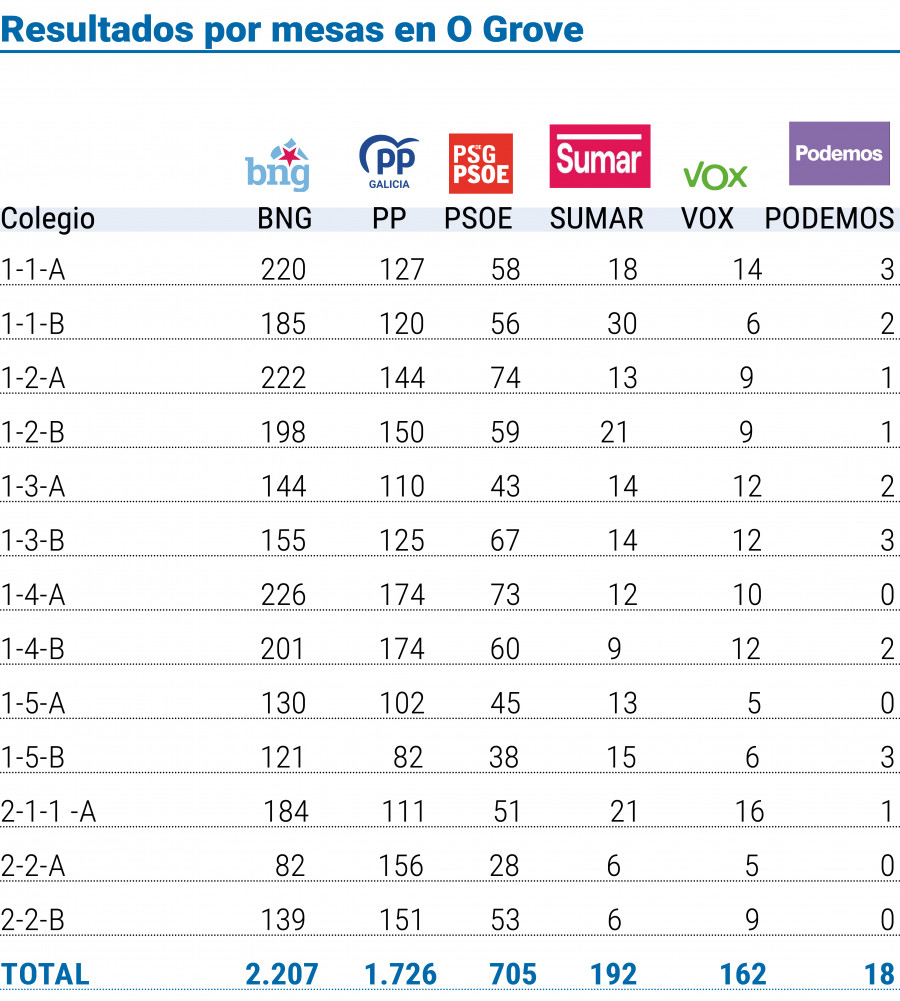The width and height of the screenshot is (900, 1001).
Task: Select the VOX value 16 in row 2-1-1 -A
Action: [x=749, y=812]
